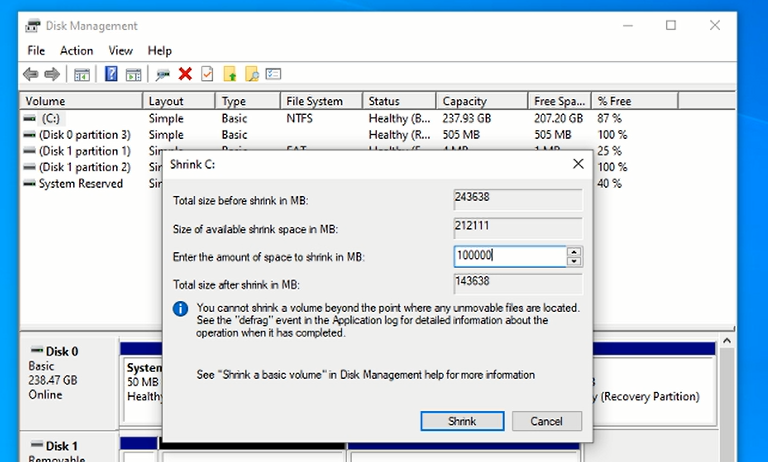Sort by the Capacity column header
Image resolution: width=768 pixels, height=462 pixels.
click(x=479, y=101)
